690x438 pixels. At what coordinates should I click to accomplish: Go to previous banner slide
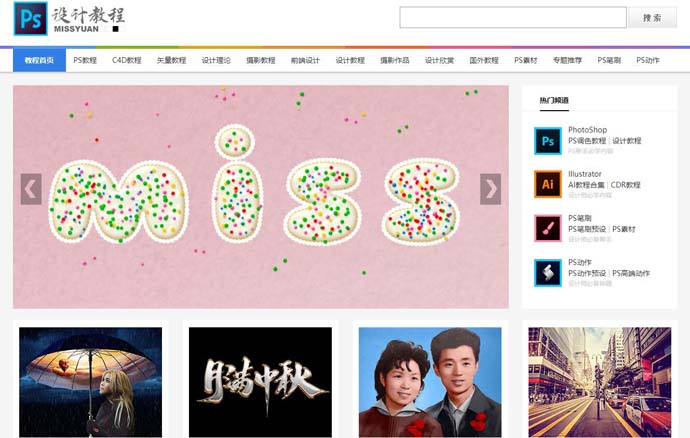[31, 189]
